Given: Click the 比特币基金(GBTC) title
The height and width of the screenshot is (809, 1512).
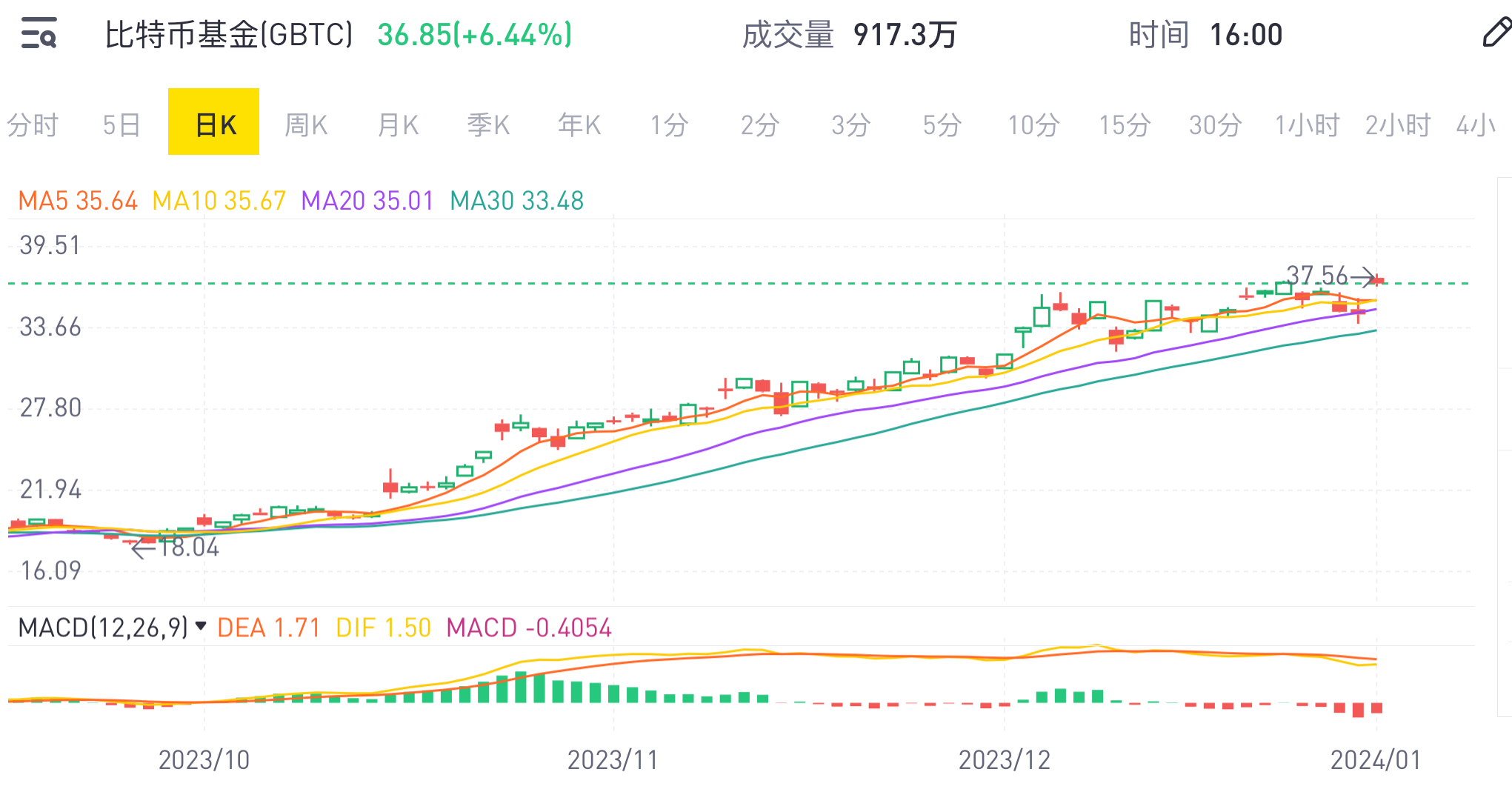Looking at the screenshot, I should (x=229, y=35).
